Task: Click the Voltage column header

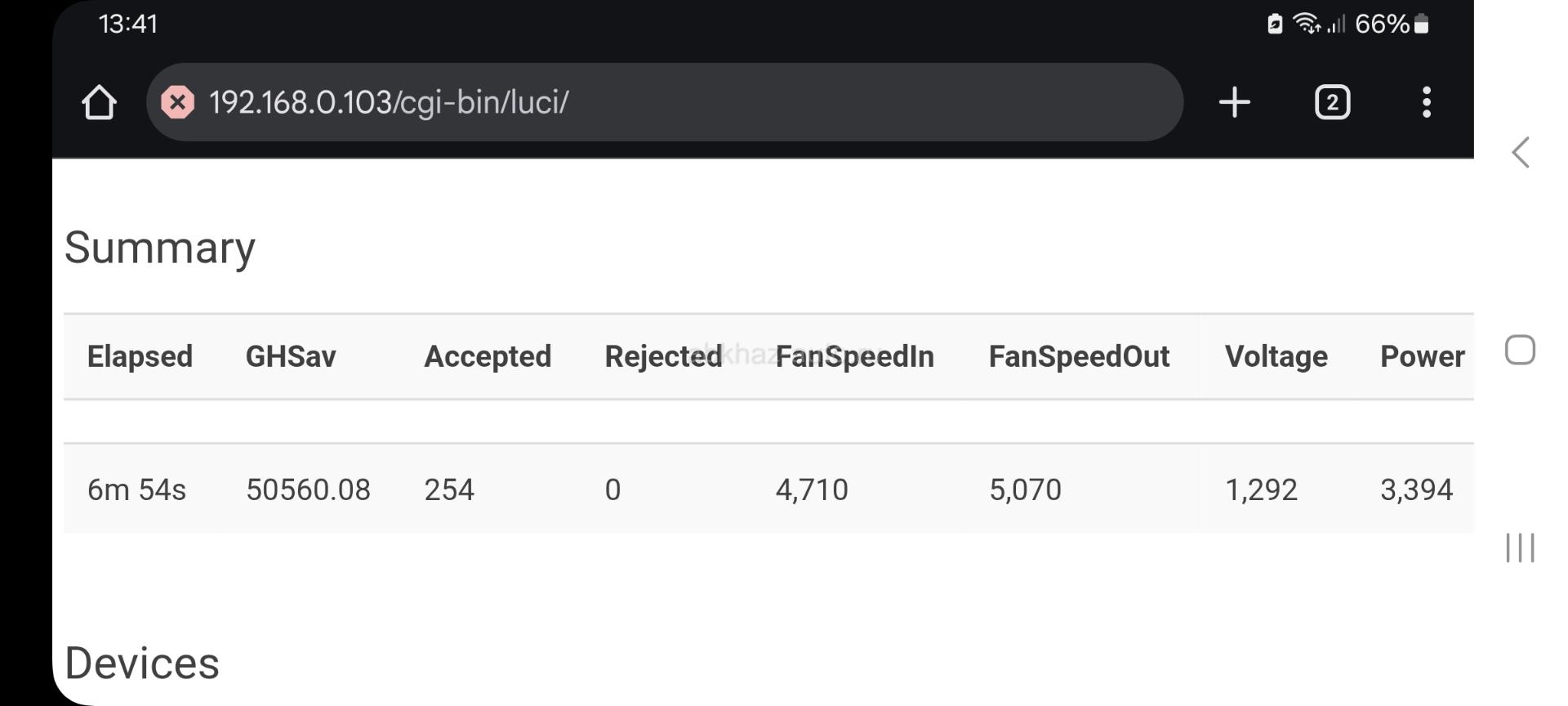Action: click(1276, 356)
